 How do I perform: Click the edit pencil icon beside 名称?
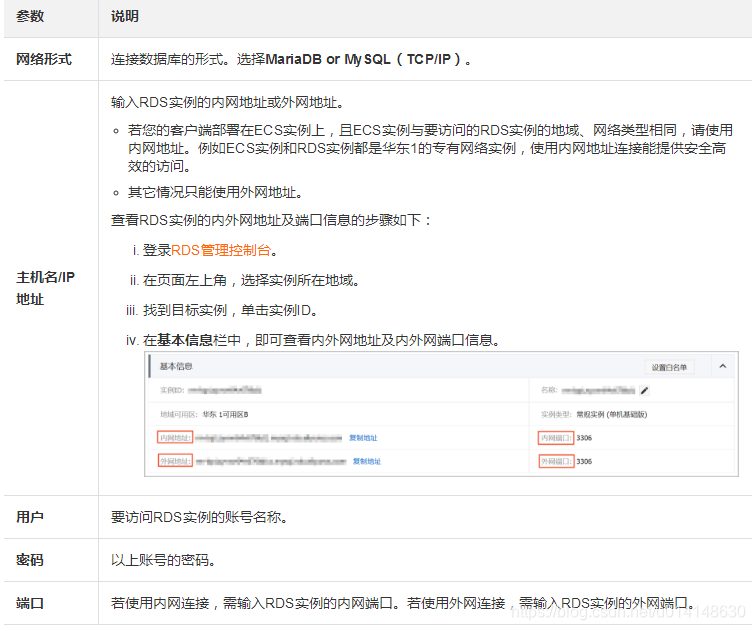(x=644, y=391)
